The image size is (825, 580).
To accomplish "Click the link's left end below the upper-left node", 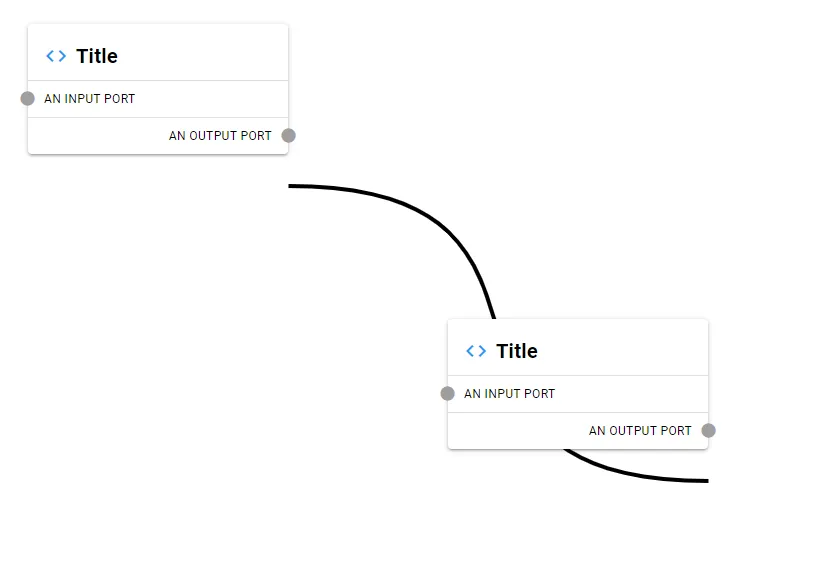I will [x=292, y=186].
